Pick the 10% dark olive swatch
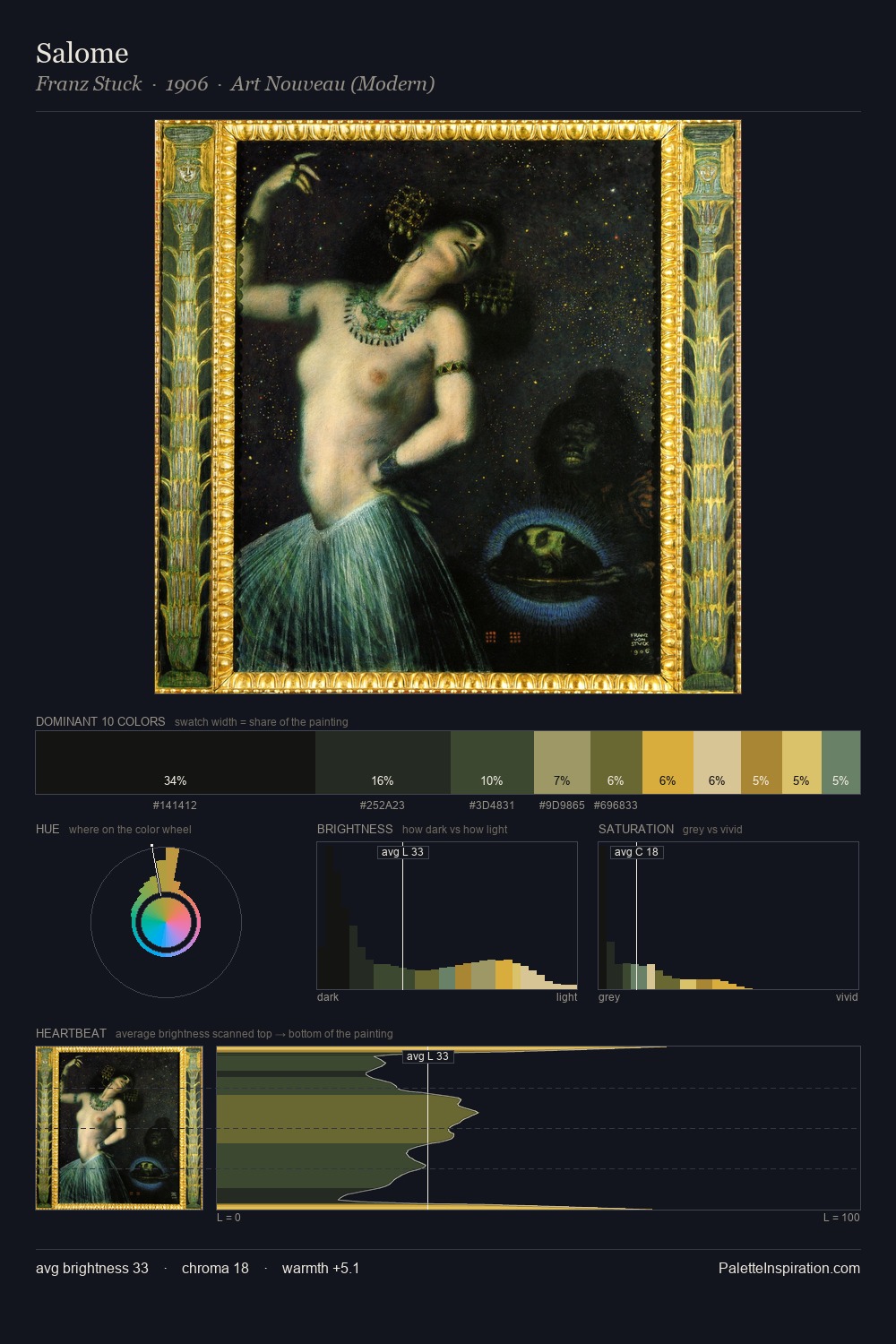The image size is (896, 1344). click(492, 762)
